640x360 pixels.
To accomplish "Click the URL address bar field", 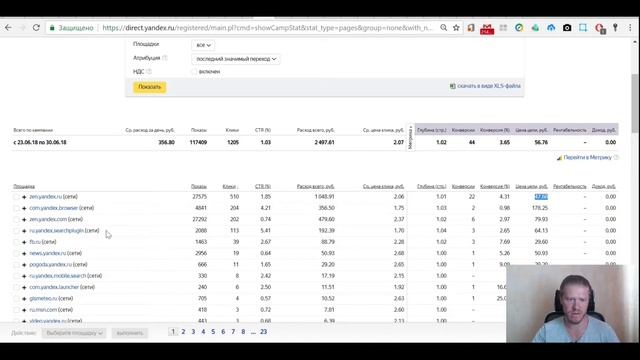I will [x=267, y=28].
